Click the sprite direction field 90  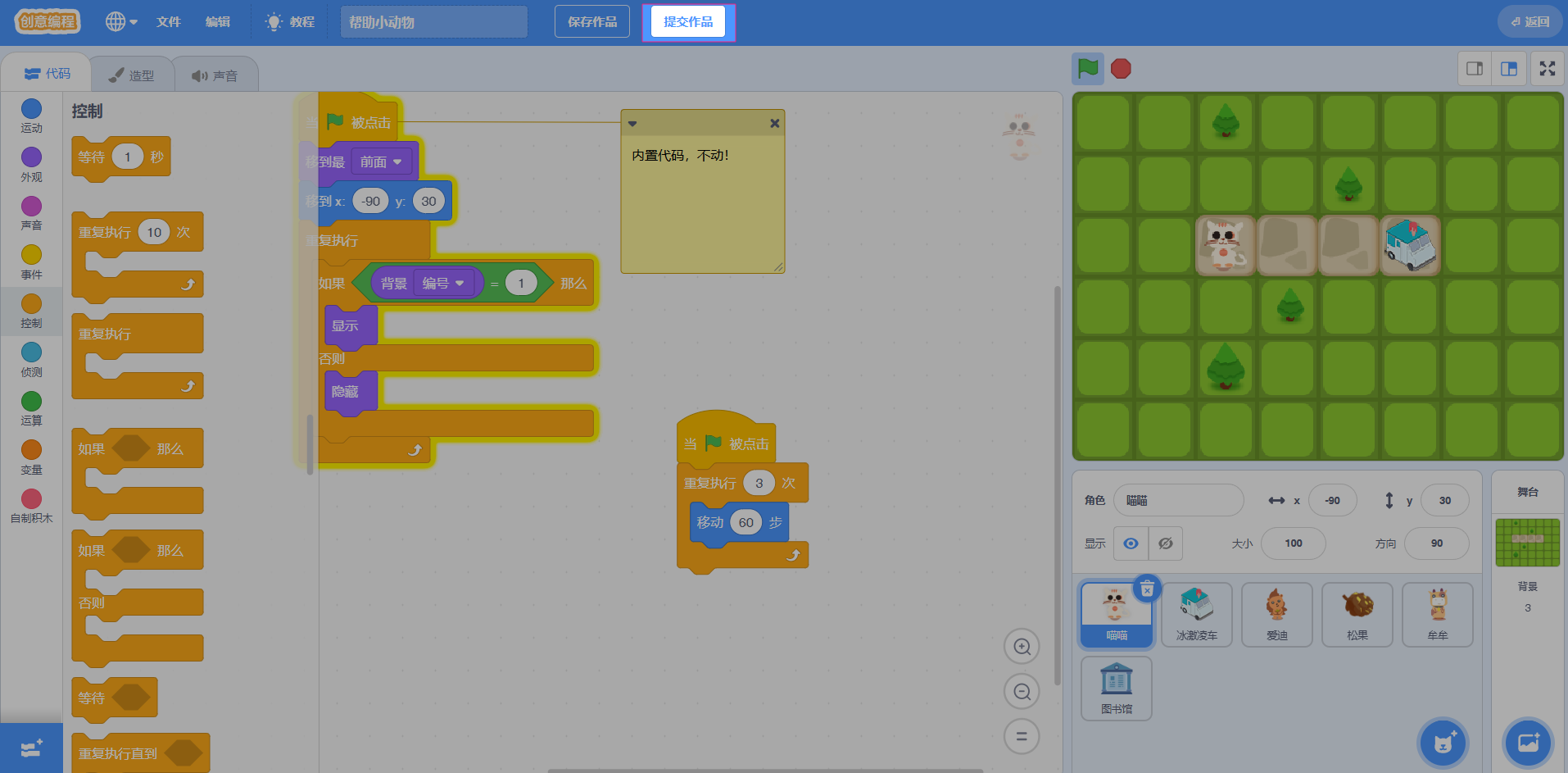tap(1437, 543)
